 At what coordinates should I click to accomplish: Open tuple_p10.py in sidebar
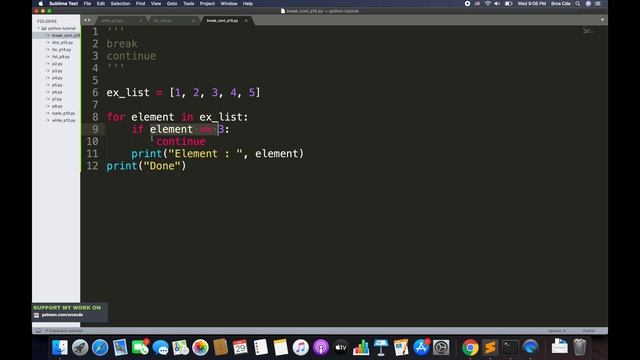pos(63,113)
